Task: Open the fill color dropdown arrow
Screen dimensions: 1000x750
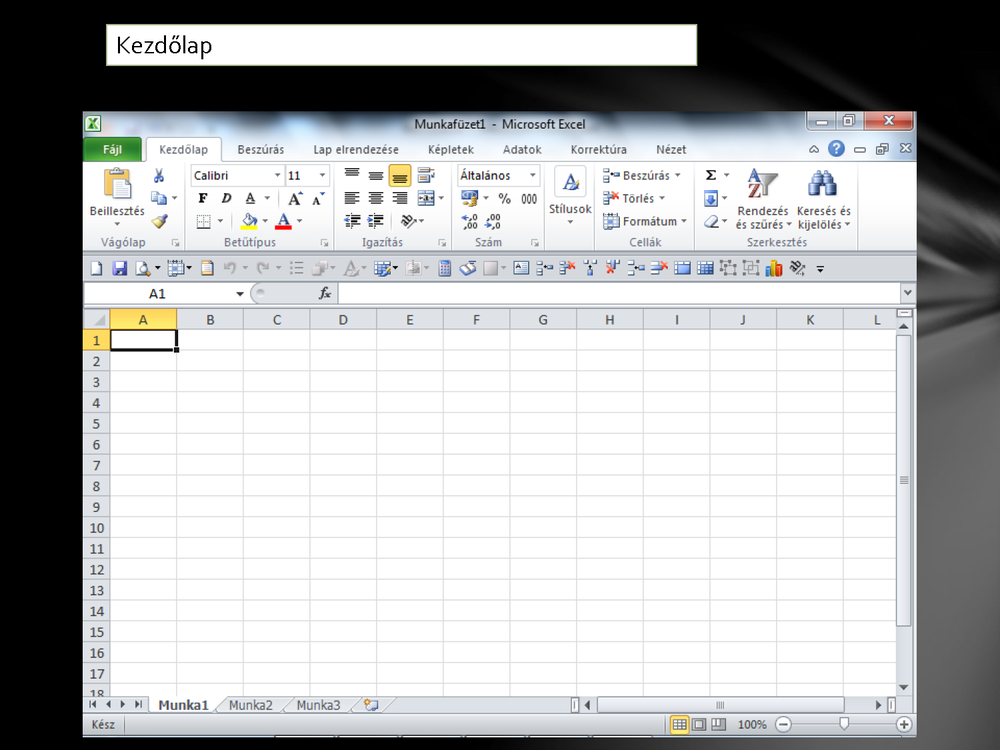Action: 265,221
